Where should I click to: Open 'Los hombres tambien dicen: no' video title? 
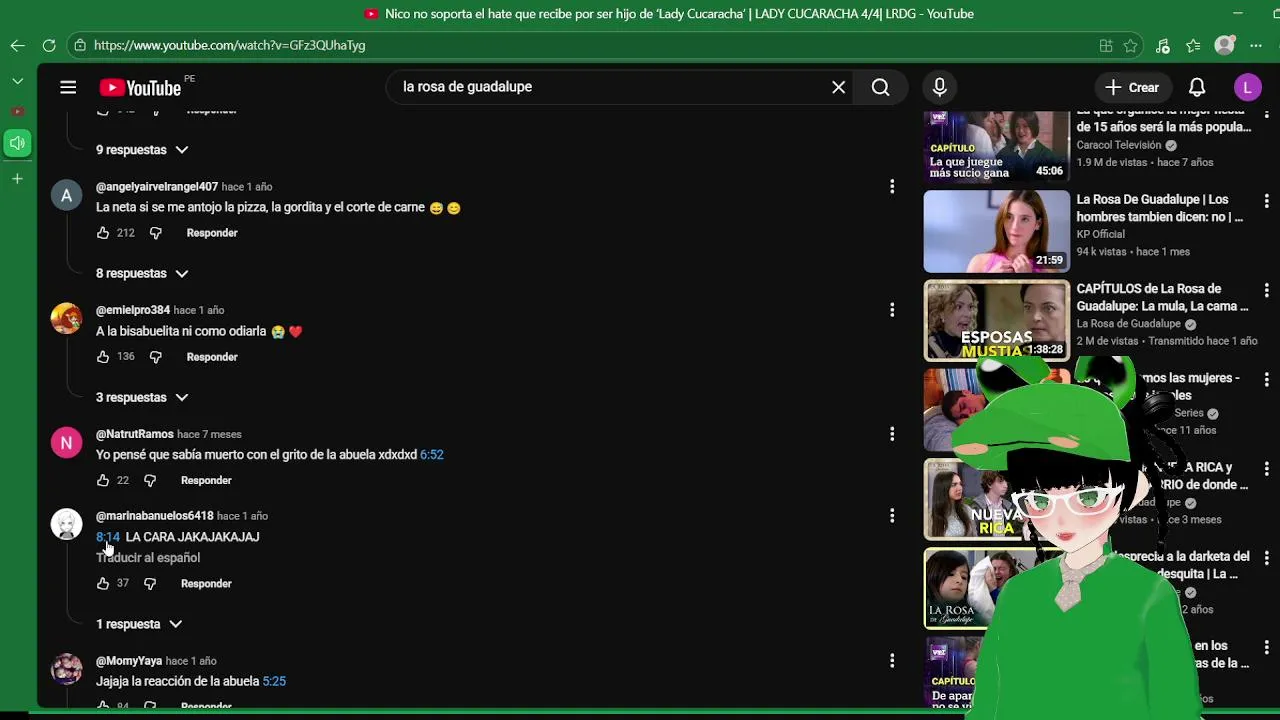tap(1160, 208)
